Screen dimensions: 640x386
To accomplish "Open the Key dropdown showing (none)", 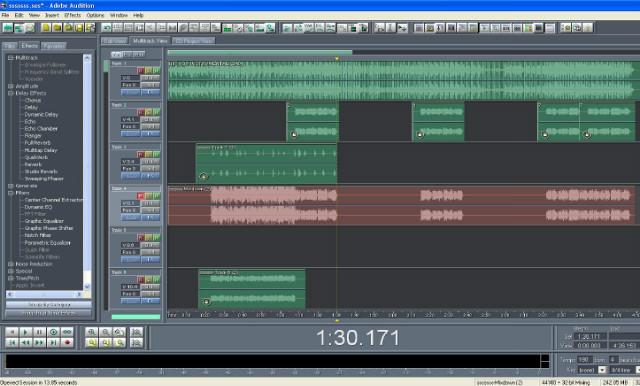I will pos(602,370).
